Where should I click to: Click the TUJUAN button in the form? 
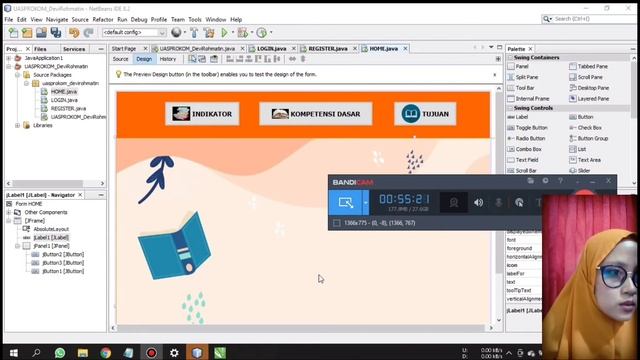coord(425,114)
